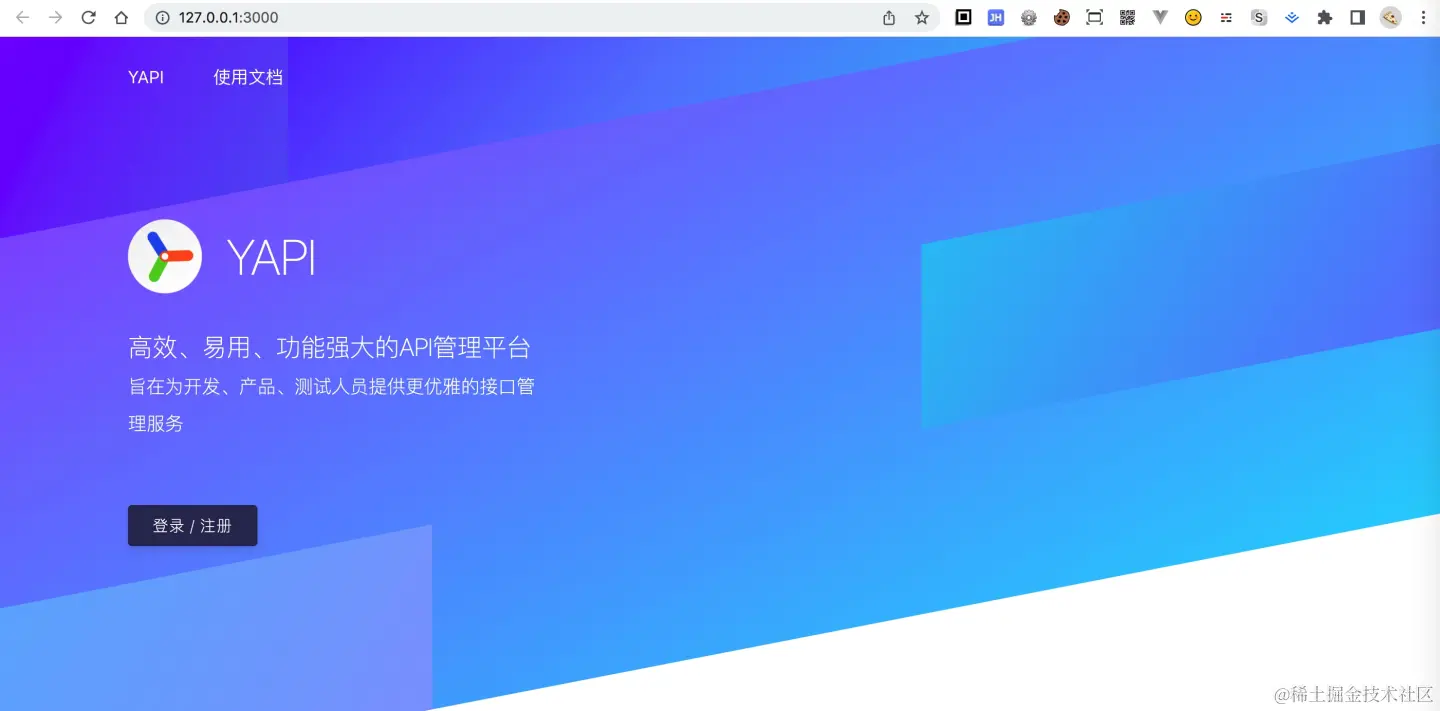Screen dimensions: 1440x711
Task: Click the large YAPI title text
Action: (x=272, y=257)
